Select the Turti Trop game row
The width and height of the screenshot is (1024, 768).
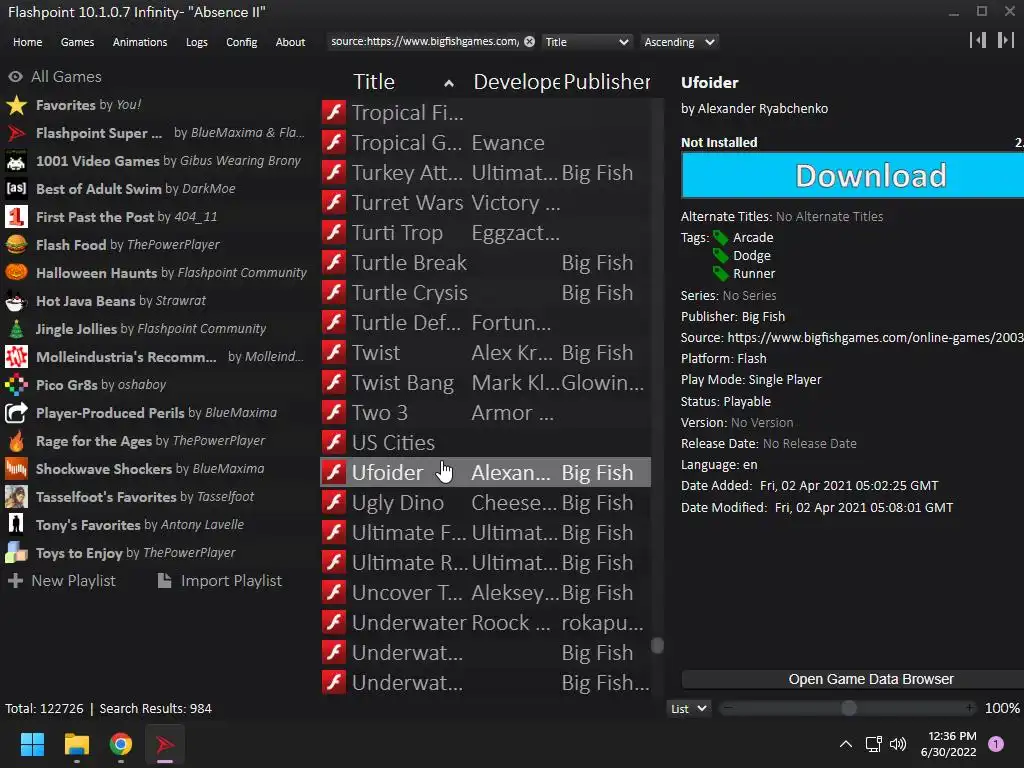(486, 232)
